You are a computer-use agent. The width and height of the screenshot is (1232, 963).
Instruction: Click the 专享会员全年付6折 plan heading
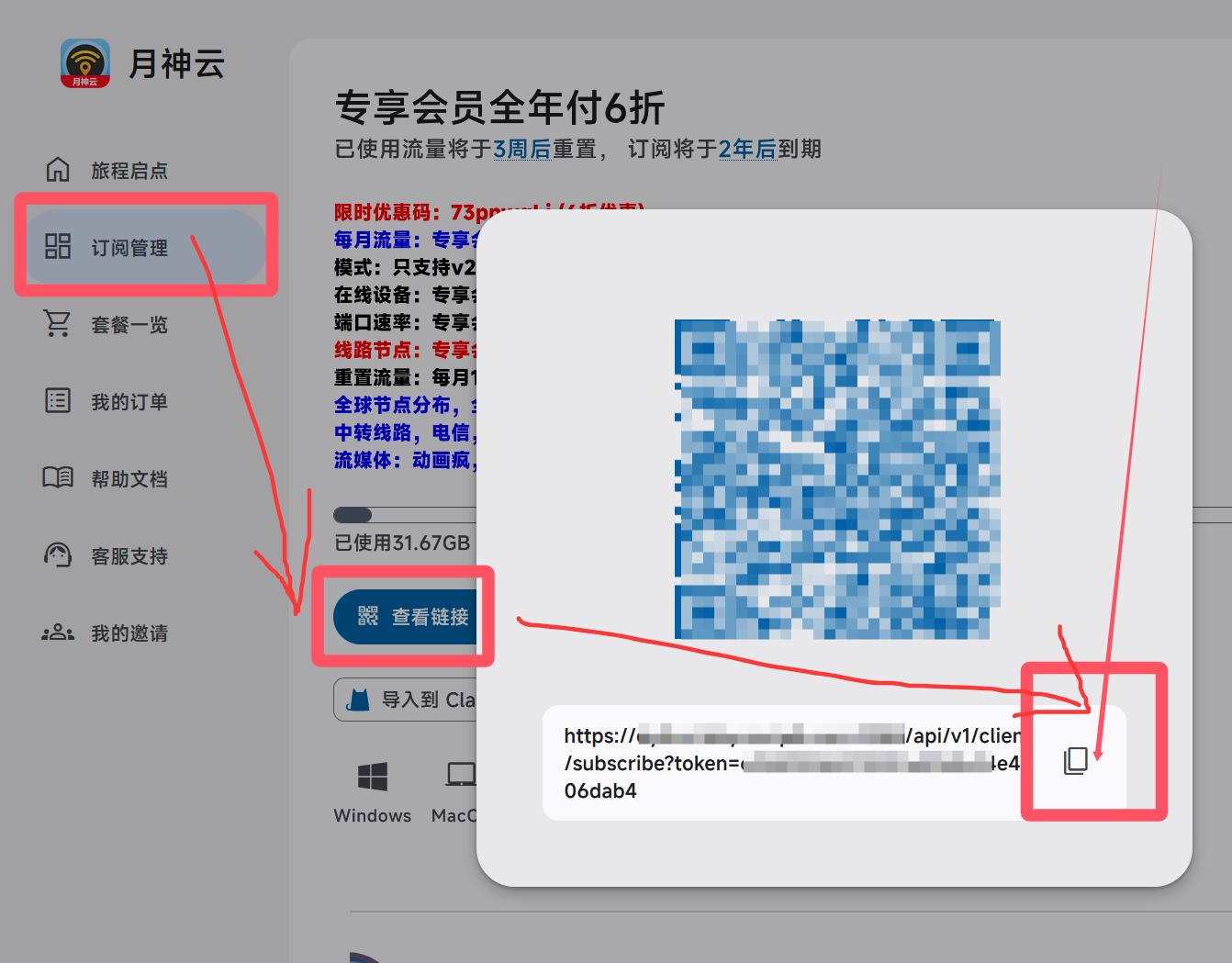[x=499, y=107]
